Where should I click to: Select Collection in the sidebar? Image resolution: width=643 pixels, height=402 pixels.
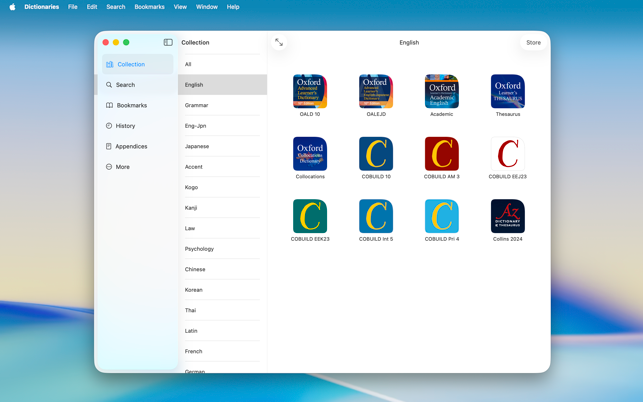tap(137, 64)
